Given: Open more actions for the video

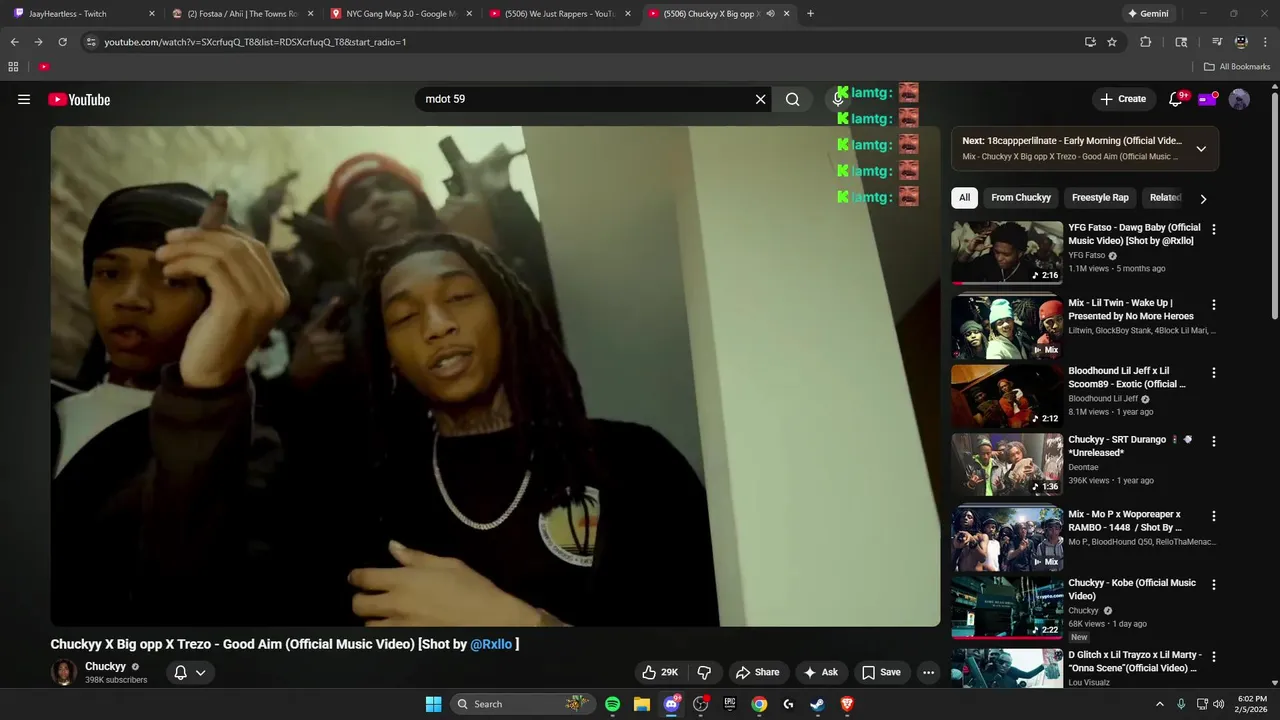Looking at the screenshot, I should [928, 672].
